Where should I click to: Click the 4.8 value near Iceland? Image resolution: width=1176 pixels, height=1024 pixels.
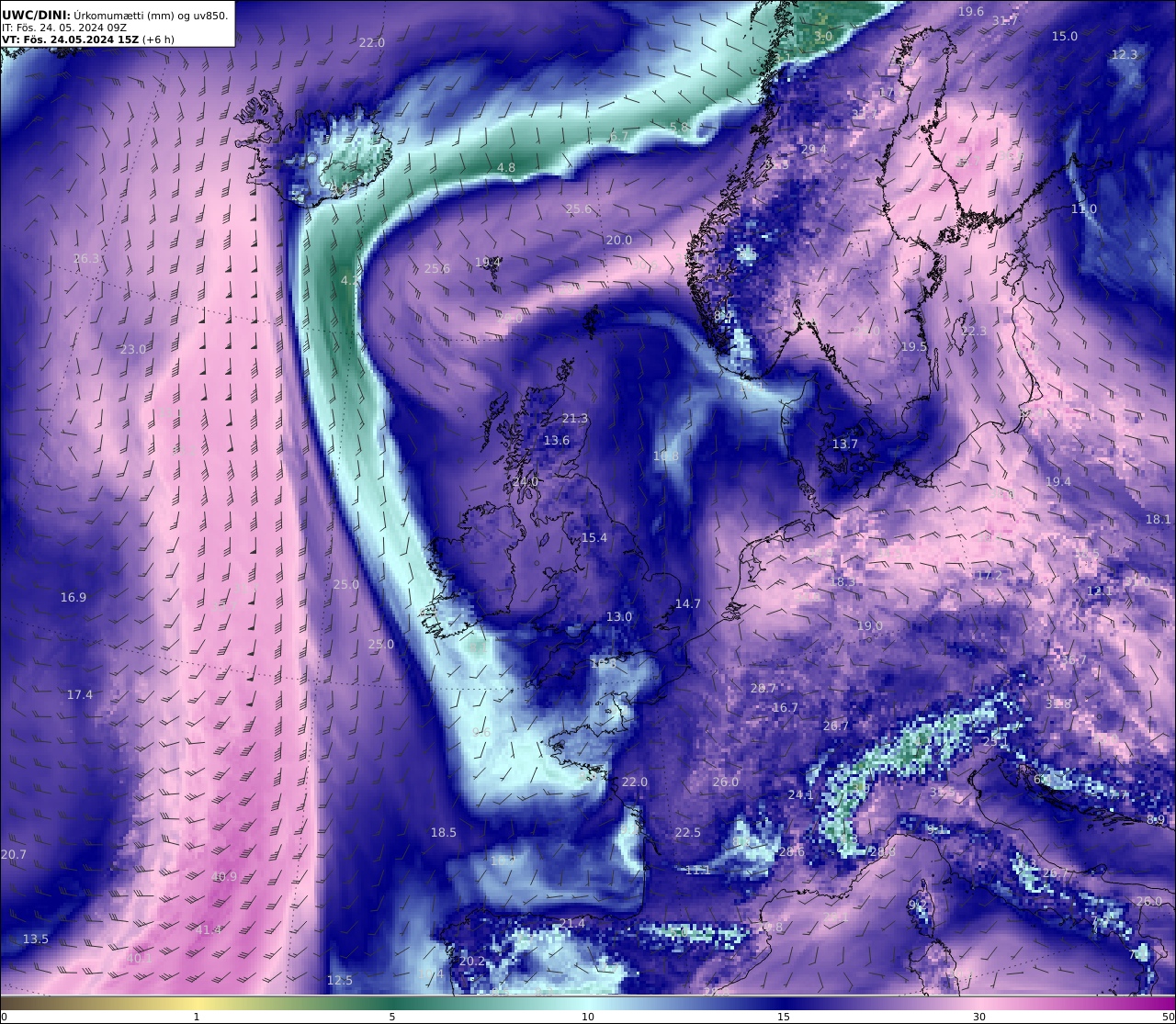(506, 167)
